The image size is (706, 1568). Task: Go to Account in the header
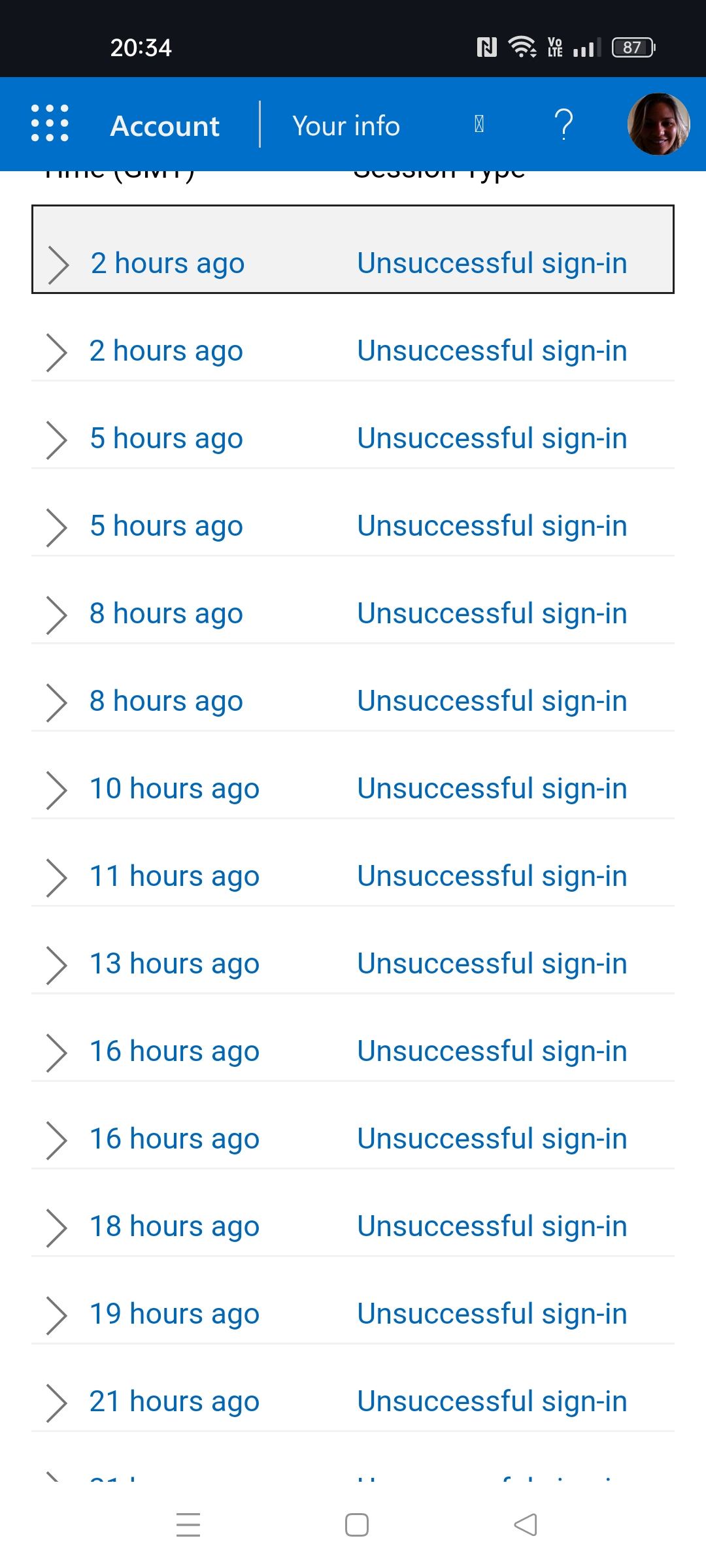click(165, 125)
